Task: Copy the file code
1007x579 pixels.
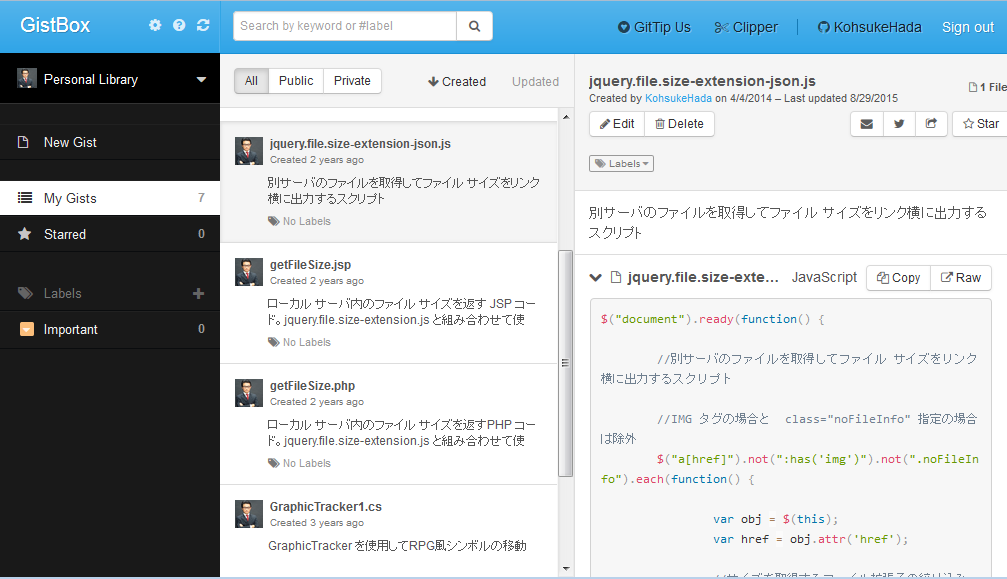Action: (898, 277)
